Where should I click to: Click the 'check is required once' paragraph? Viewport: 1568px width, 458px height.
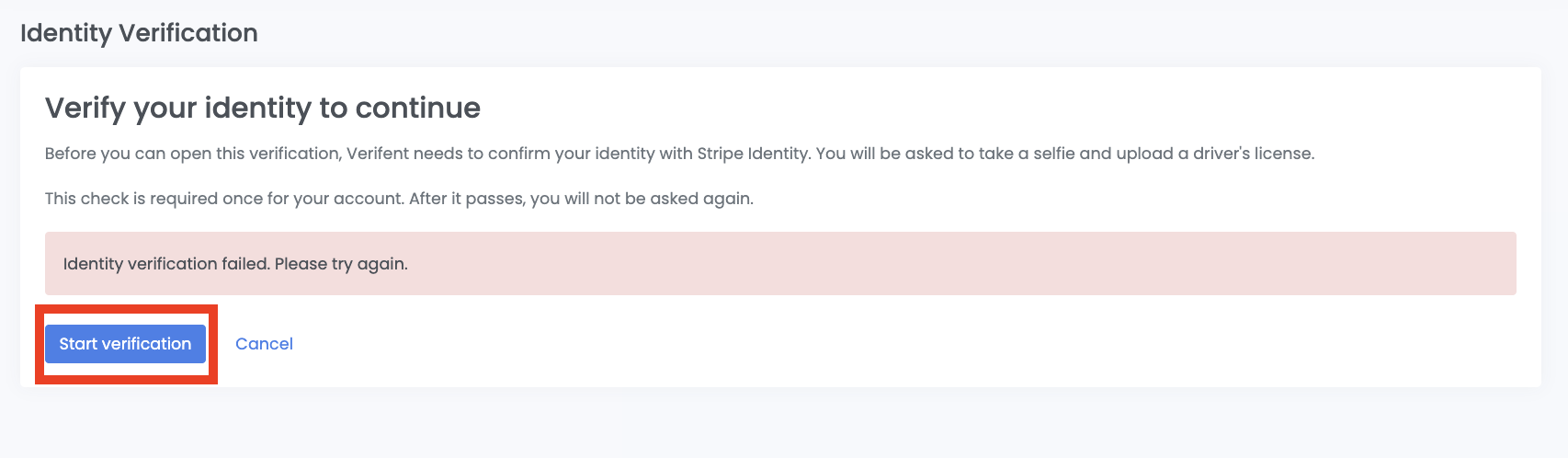[399, 199]
